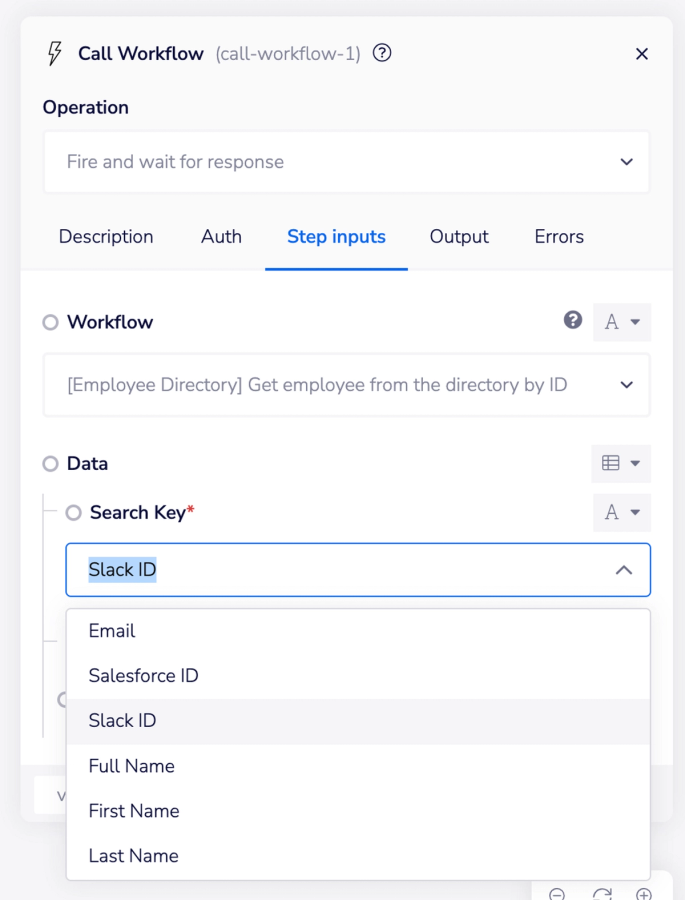
Task: Open the Data table type selector icon
Action: [x=621, y=463]
